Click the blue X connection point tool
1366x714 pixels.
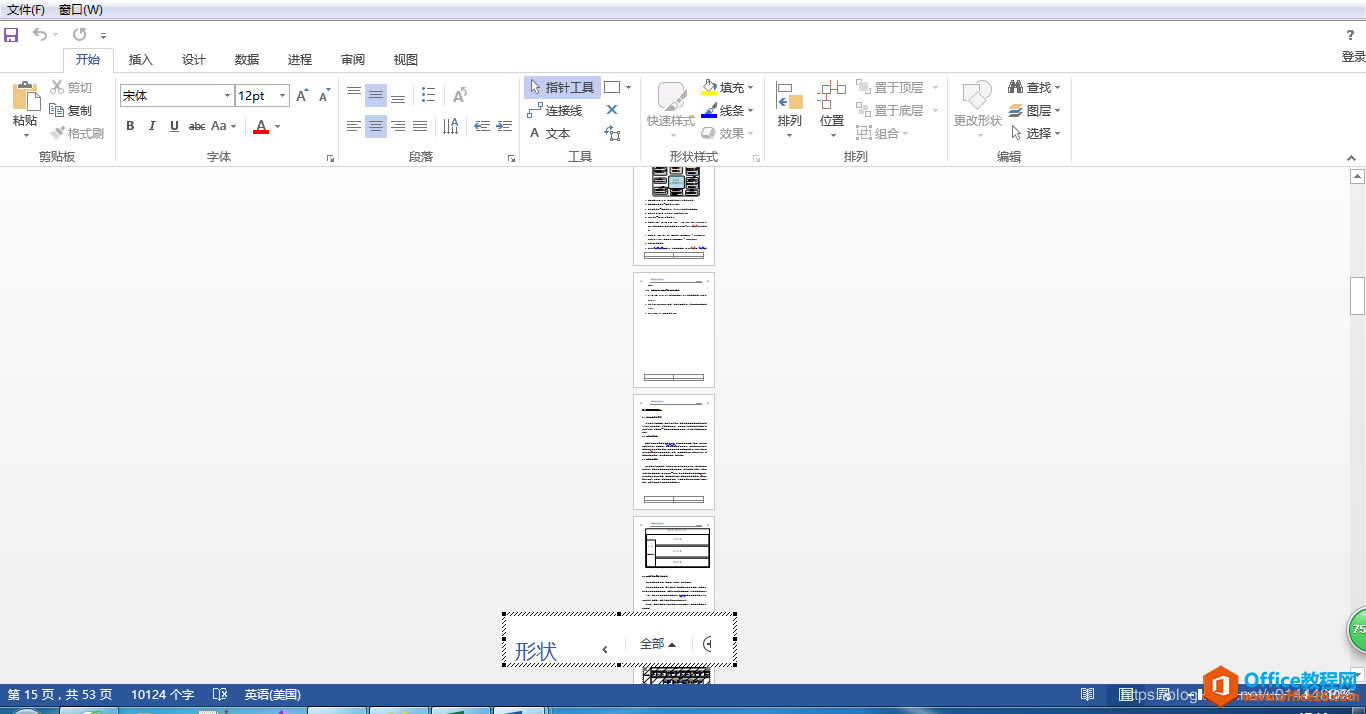[x=612, y=110]
